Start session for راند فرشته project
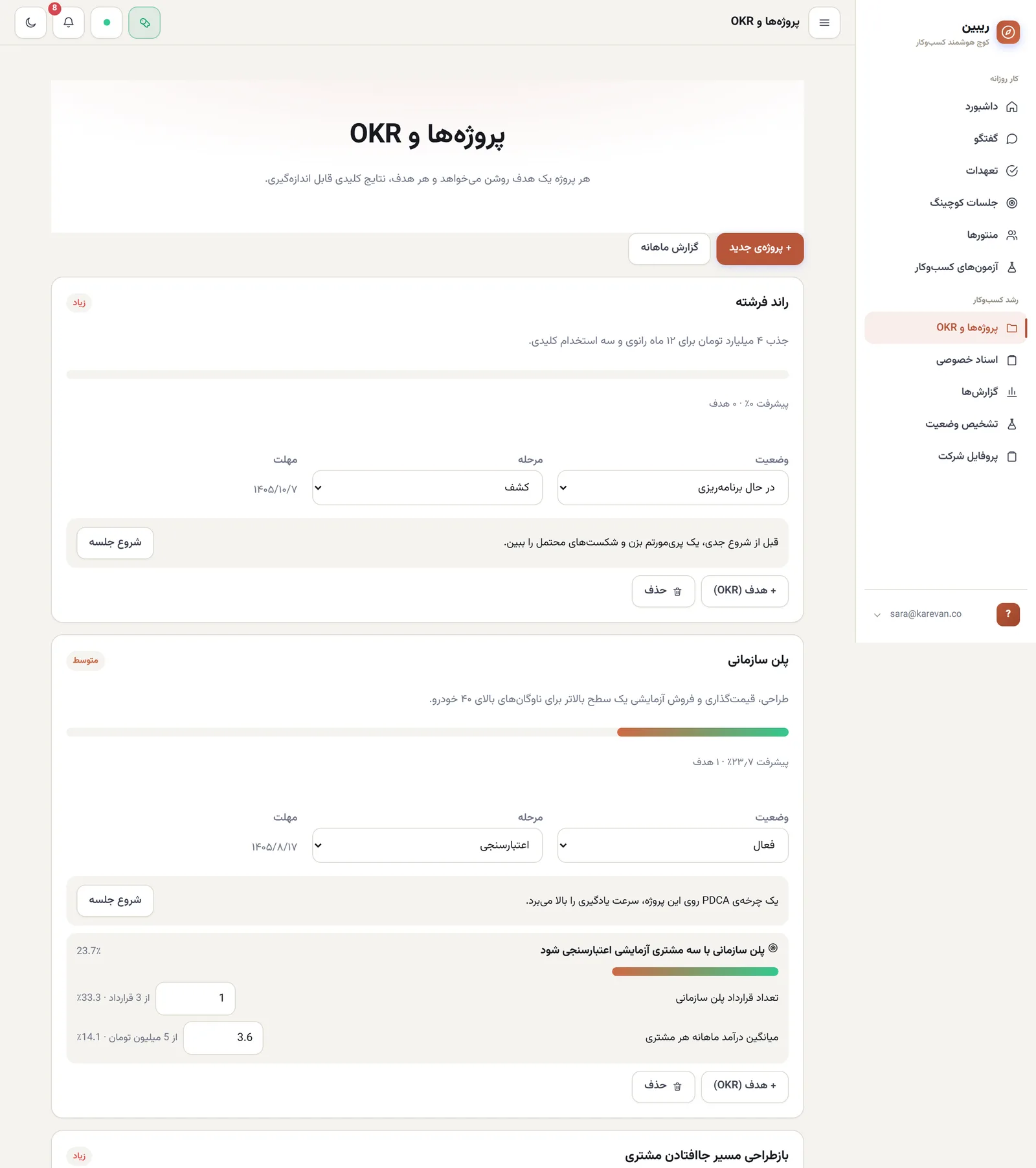Image resolution: width=1036 pixels, height=1168 pixels. click(115, 543)
